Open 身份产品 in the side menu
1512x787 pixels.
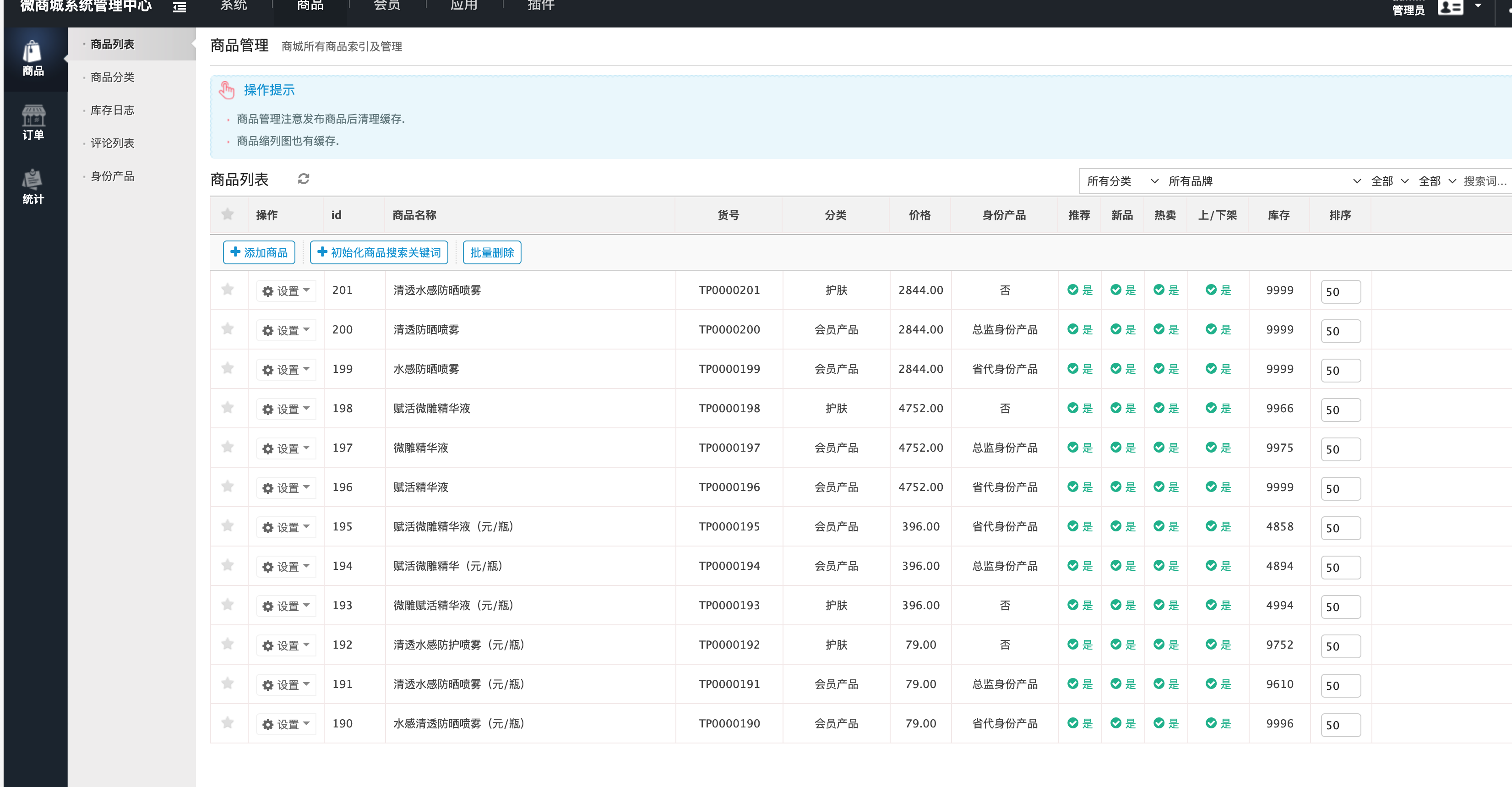point(112,175)
